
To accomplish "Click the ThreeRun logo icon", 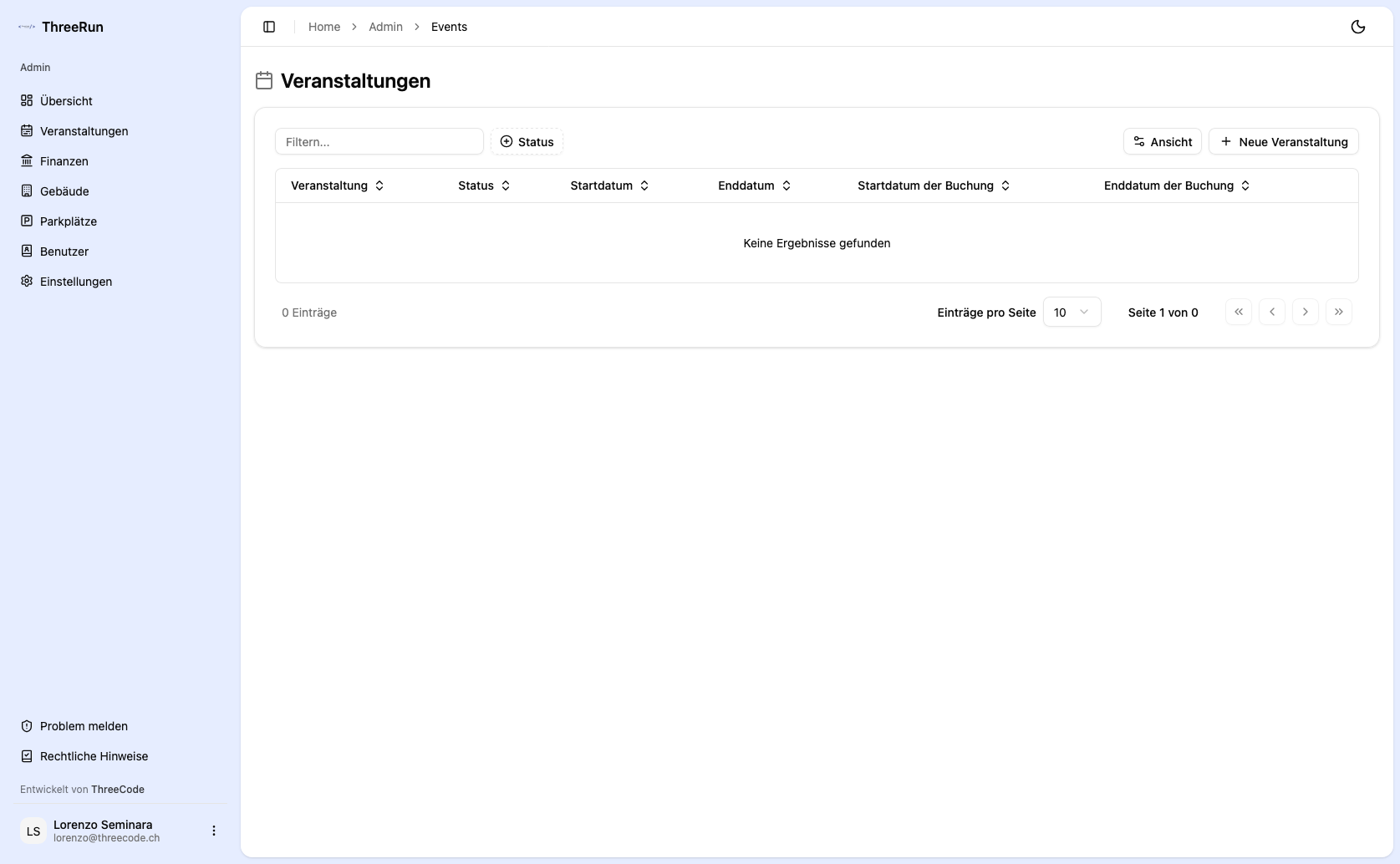I will [27, 27].
